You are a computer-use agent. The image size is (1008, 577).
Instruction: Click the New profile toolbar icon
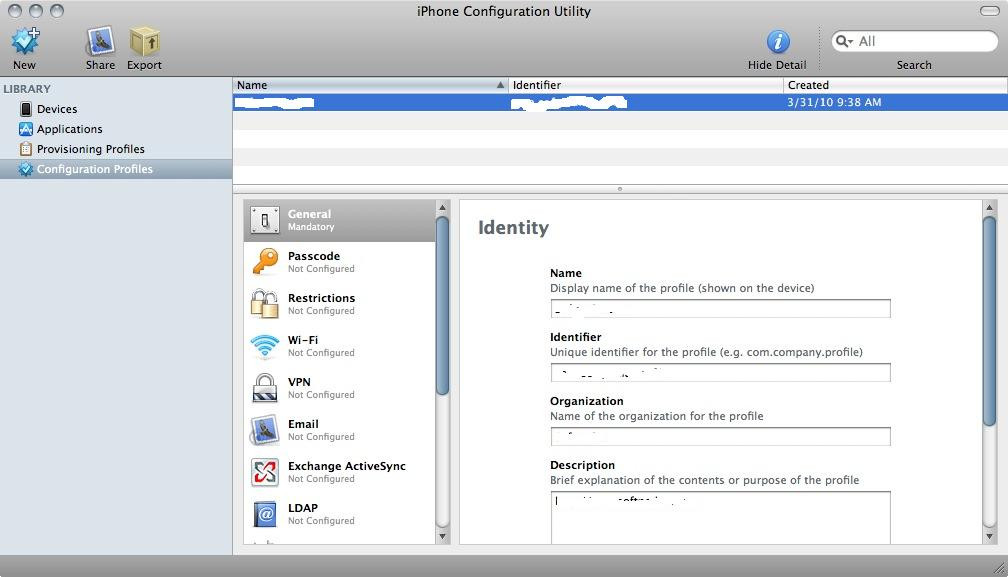point(25,41)
